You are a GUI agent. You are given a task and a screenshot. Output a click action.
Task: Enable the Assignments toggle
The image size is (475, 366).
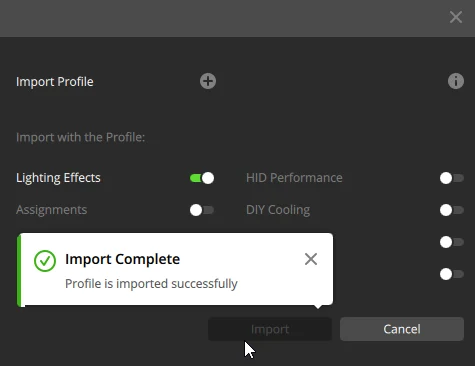coord(202,210)
